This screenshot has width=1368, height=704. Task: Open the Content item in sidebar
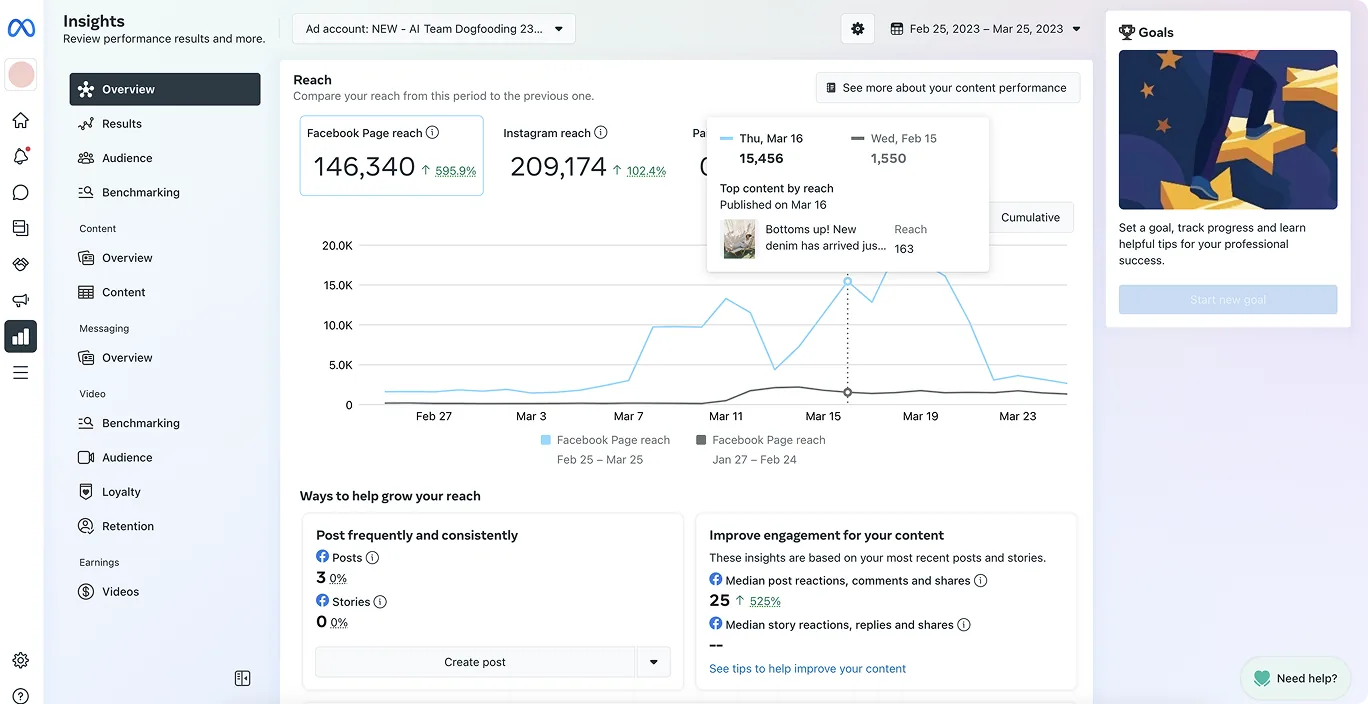165,292
